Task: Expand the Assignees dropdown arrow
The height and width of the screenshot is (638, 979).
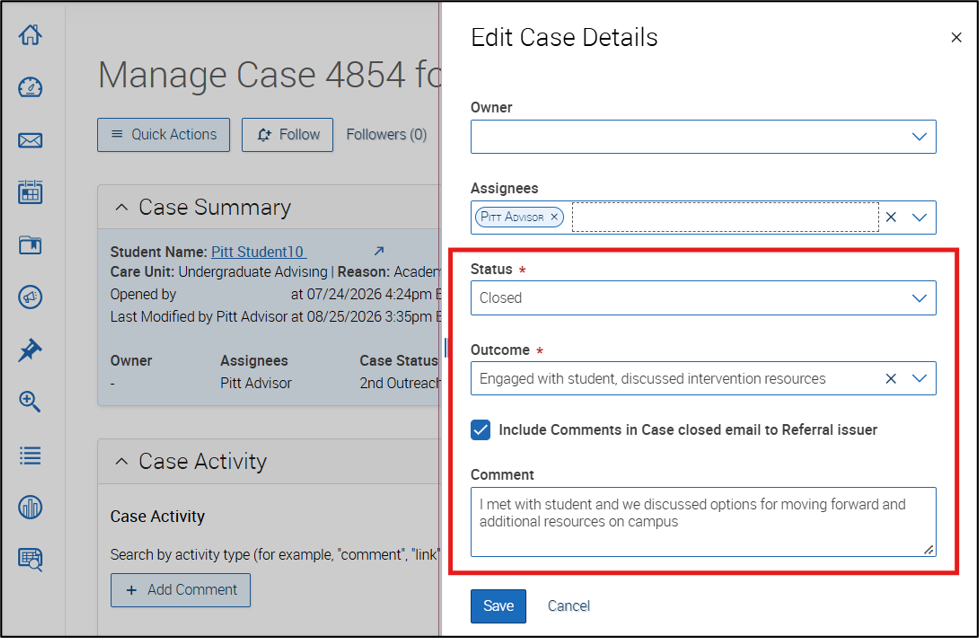Action: [919, 217]
